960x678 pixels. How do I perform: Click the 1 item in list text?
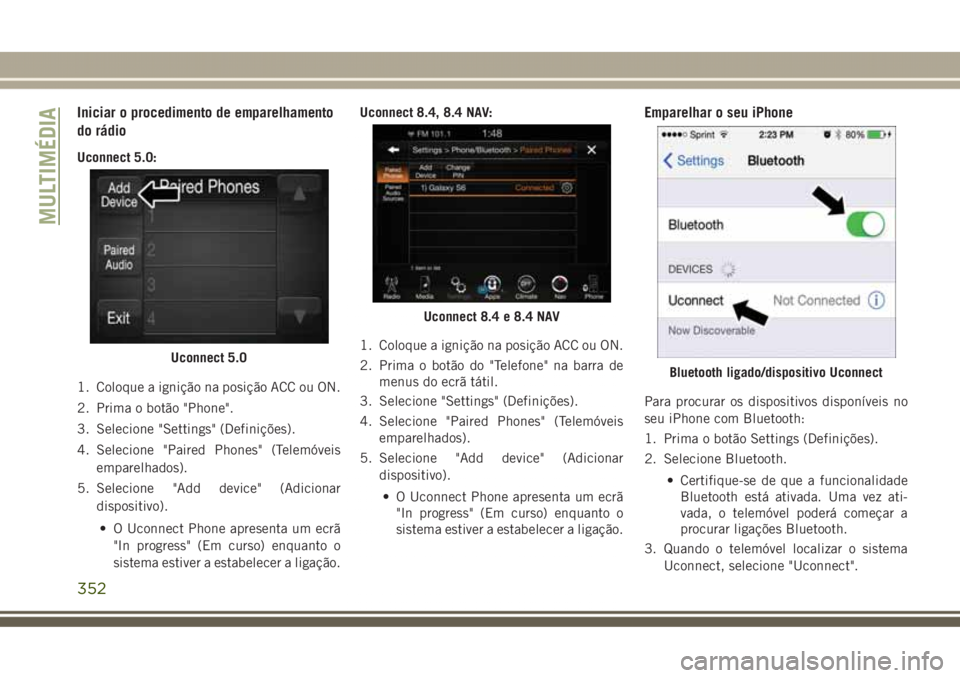tap(426, 268)
